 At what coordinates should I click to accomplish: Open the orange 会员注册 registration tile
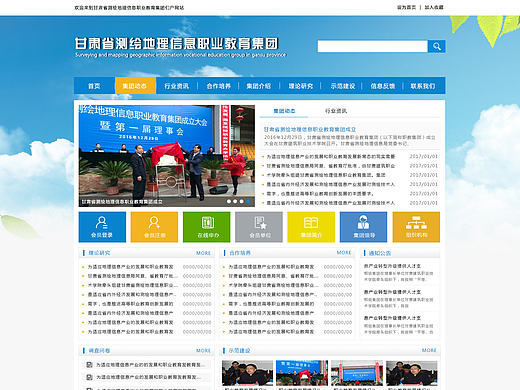154,227
